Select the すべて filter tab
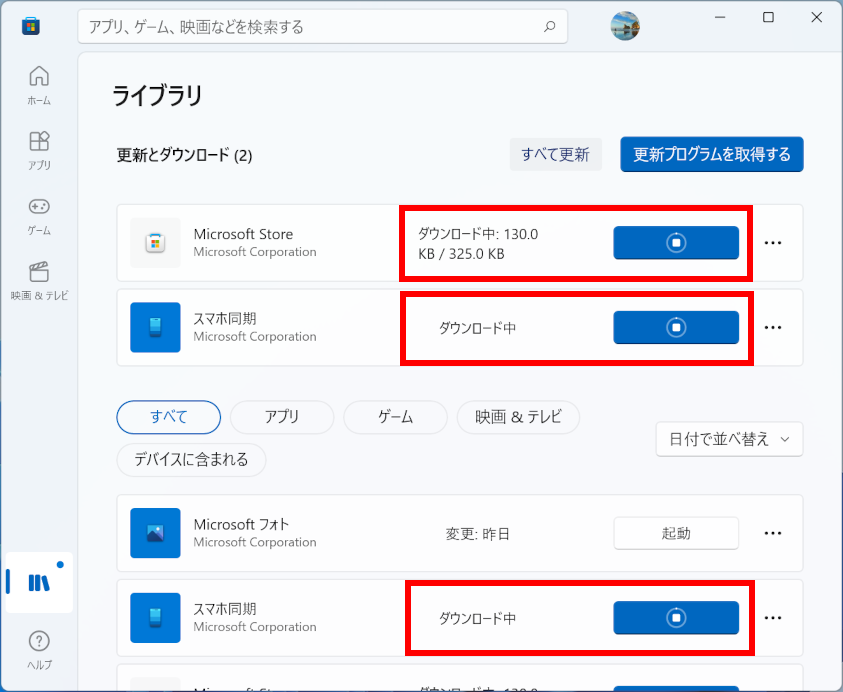 168,417
